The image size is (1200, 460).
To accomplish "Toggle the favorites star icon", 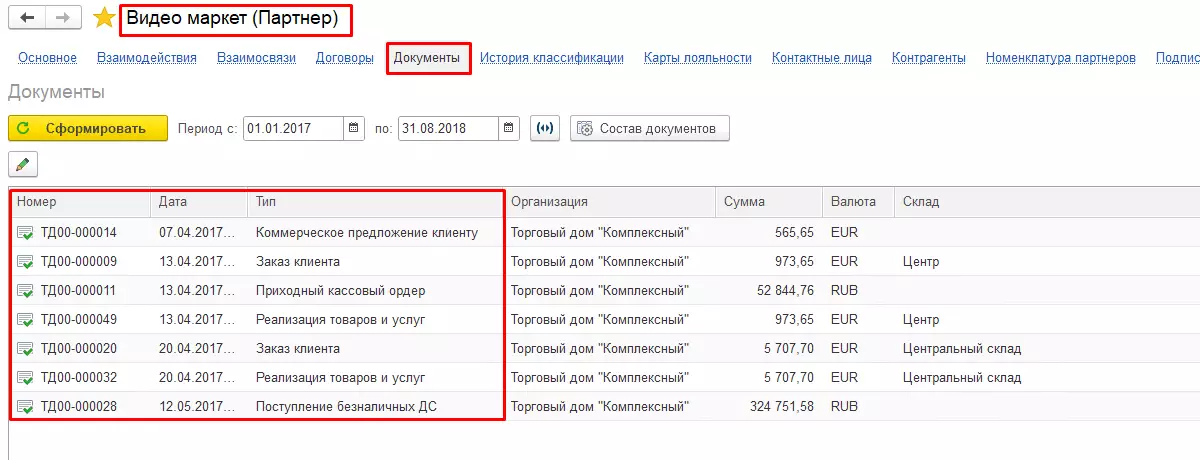I will click(x=104, y=18).
